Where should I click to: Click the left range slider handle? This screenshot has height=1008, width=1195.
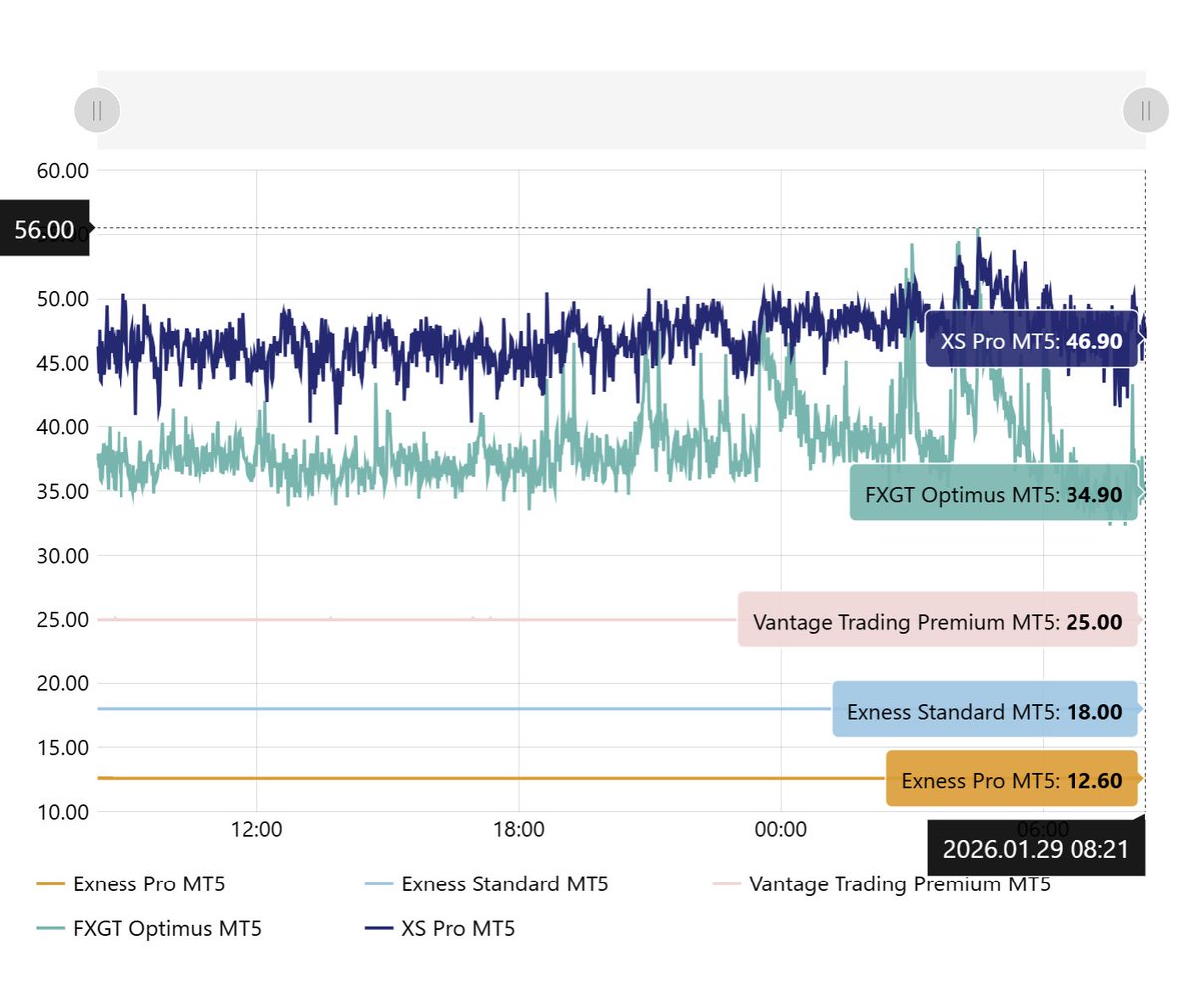pos(97,110)
